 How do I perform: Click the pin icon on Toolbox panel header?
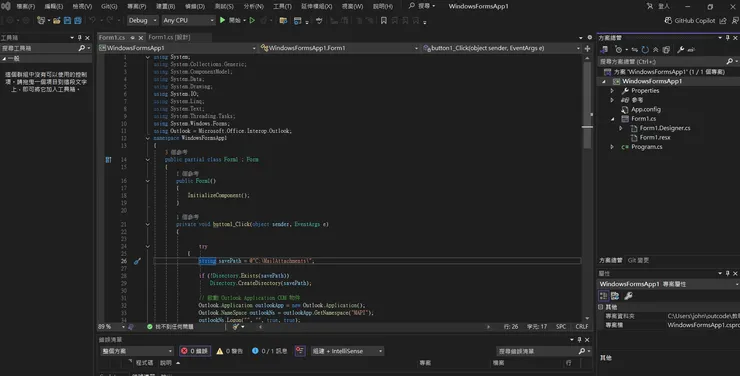click(x=79, y=38)
